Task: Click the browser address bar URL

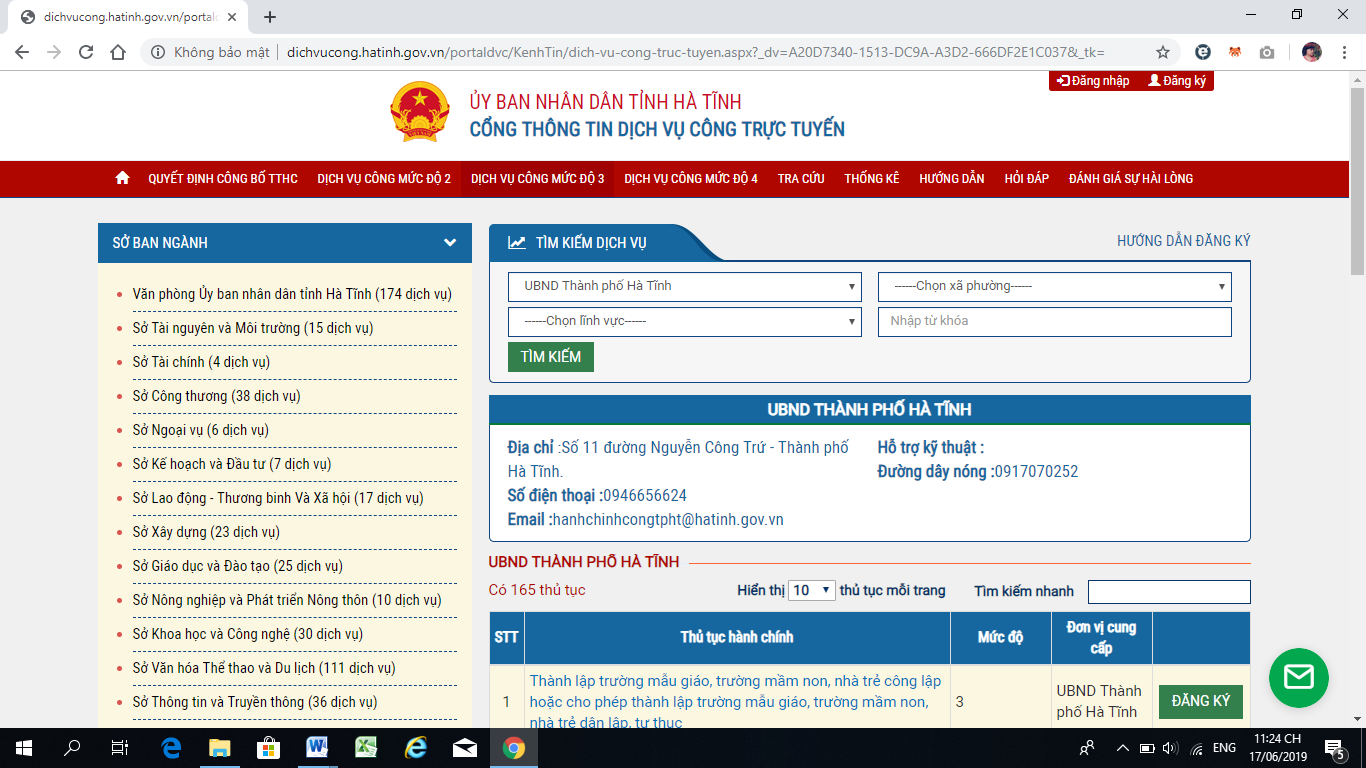Action: coord(695,52)
